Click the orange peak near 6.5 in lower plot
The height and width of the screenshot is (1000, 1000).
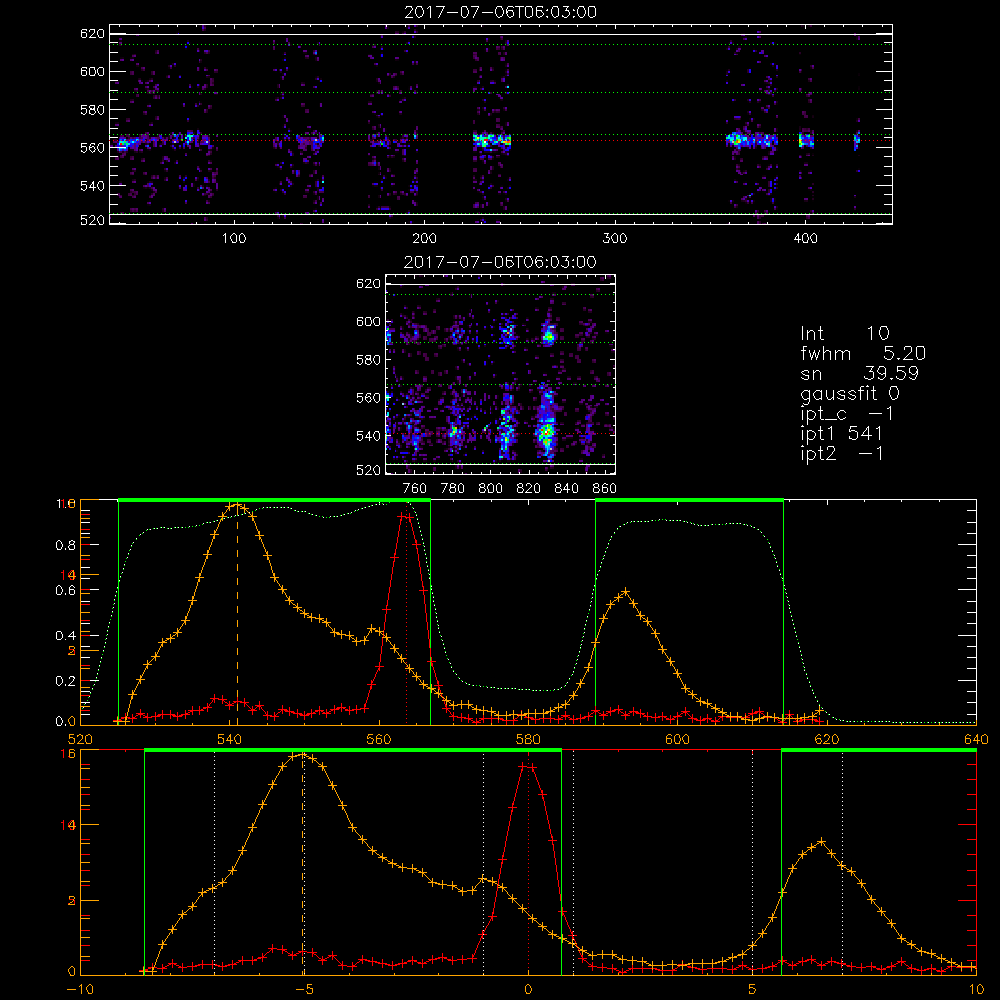tap(821, 842)
